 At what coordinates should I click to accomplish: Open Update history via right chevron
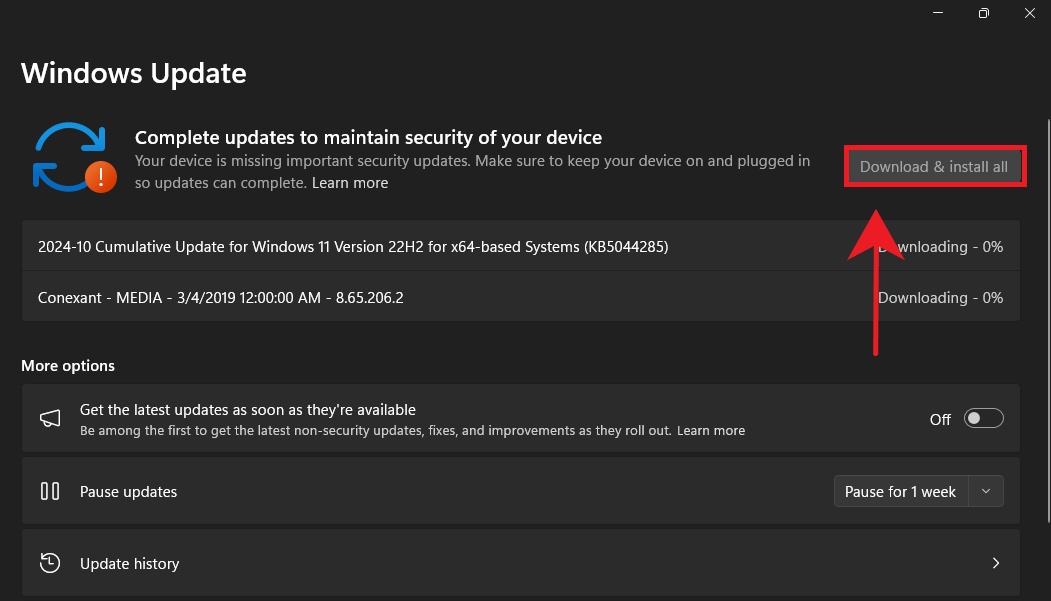click(x=995, y=563)
